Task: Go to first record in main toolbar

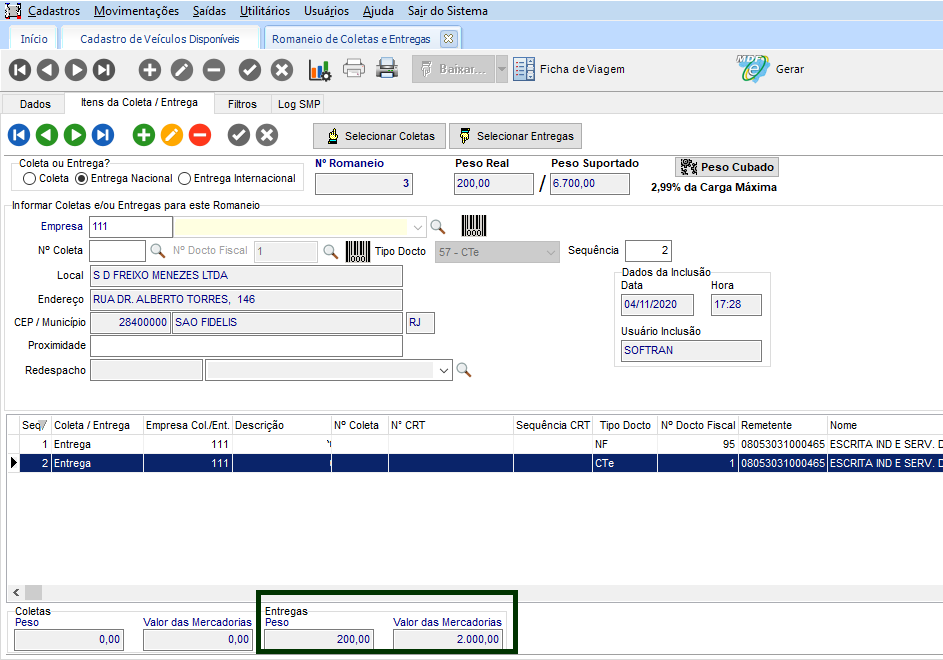Action: pyautogui.click(x=20, y=70)
